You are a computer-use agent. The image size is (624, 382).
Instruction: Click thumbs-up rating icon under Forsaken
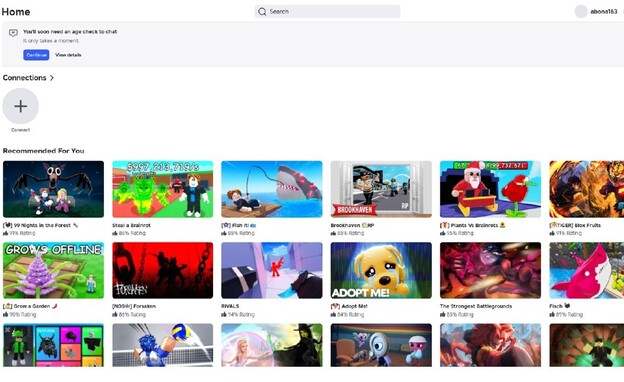[x=115, y=314]
